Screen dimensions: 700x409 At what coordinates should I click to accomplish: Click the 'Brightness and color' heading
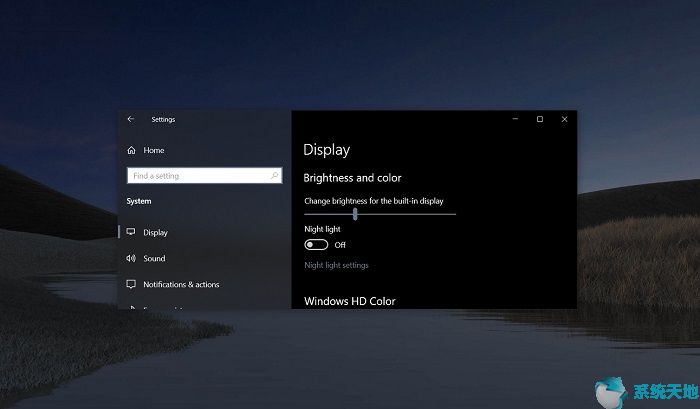pyautogui.click(x=352, y=178)
